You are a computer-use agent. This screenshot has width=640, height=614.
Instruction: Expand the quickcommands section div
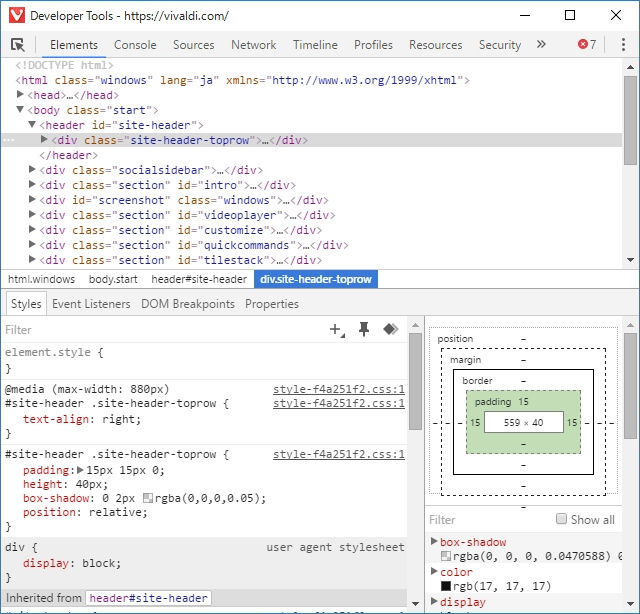32,244
